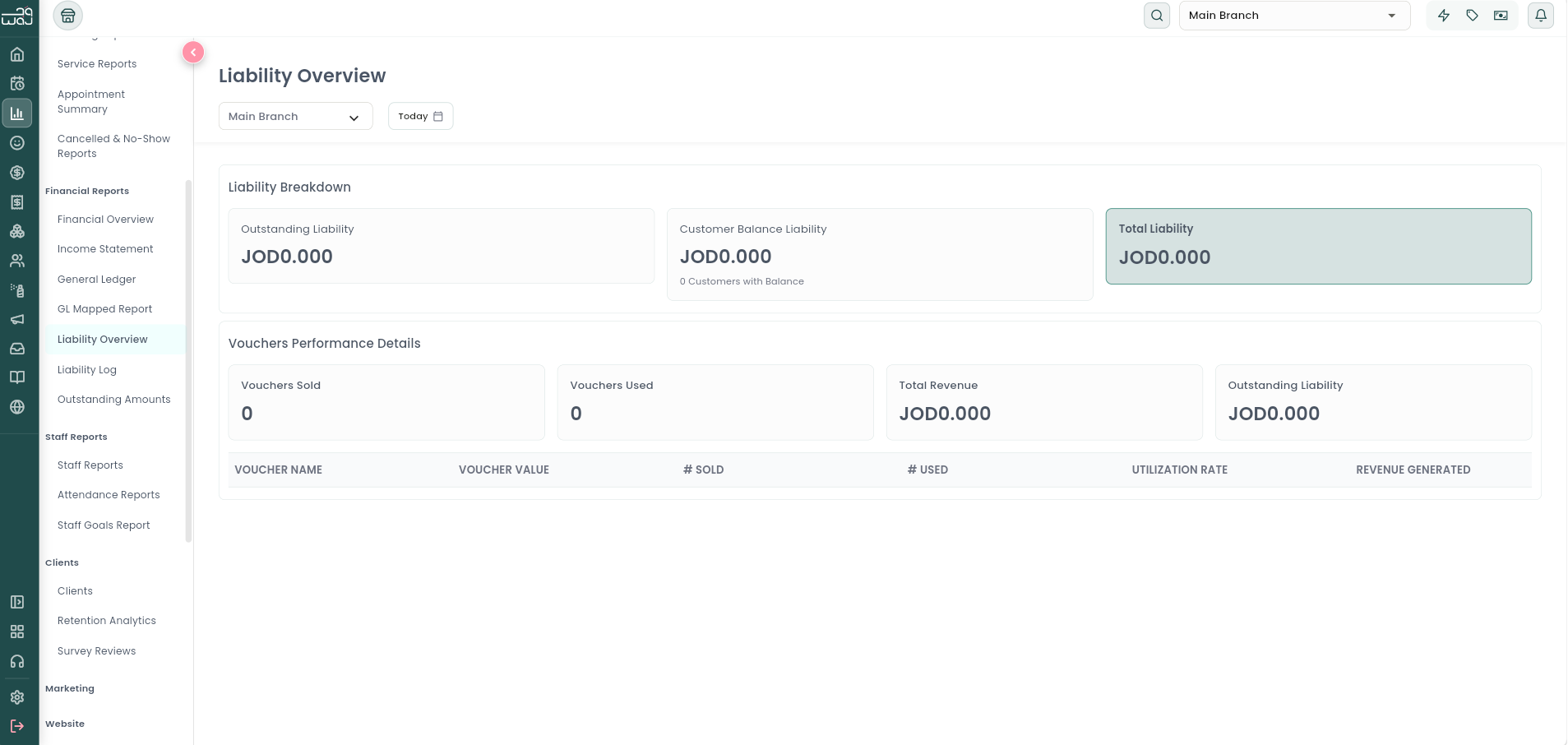Open Liability Log report
This screenshot has height=745, width=1568.
pos(87,370)
